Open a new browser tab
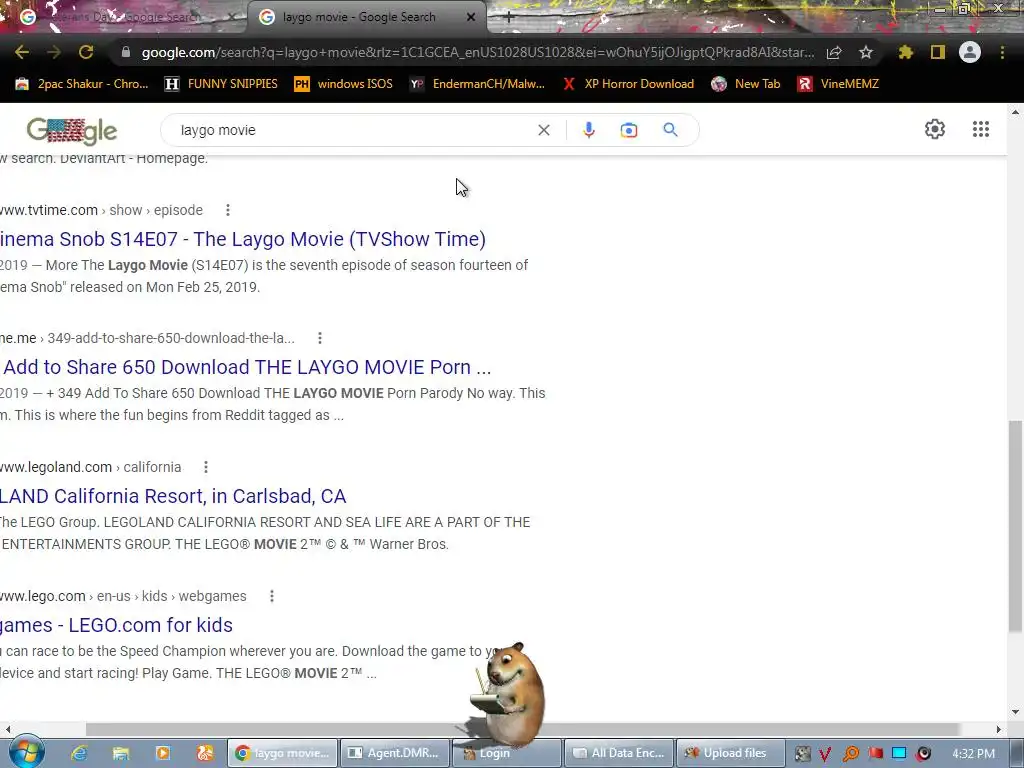Screen dimensions: 1024x768 point(509,18)
